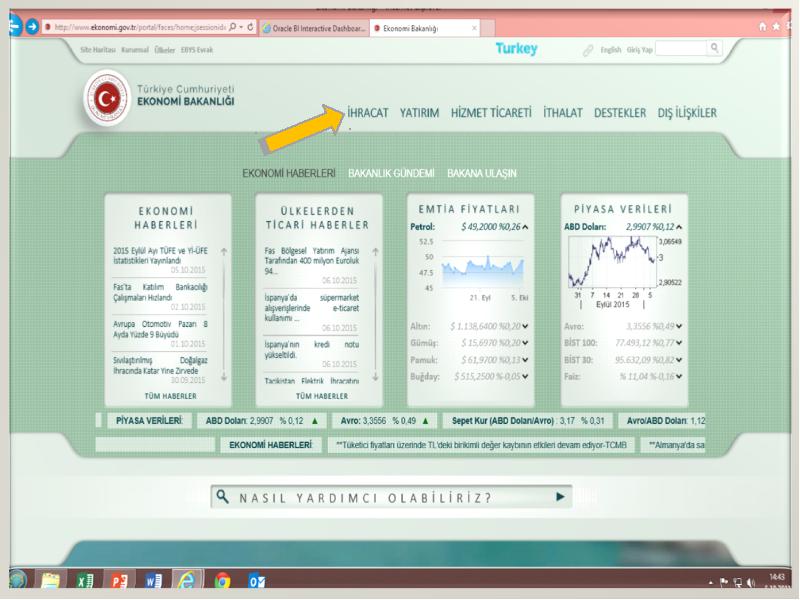Screen dimensions: 800x600
Task: Click the Giriş Yap login link
Action: click(640, 50)
